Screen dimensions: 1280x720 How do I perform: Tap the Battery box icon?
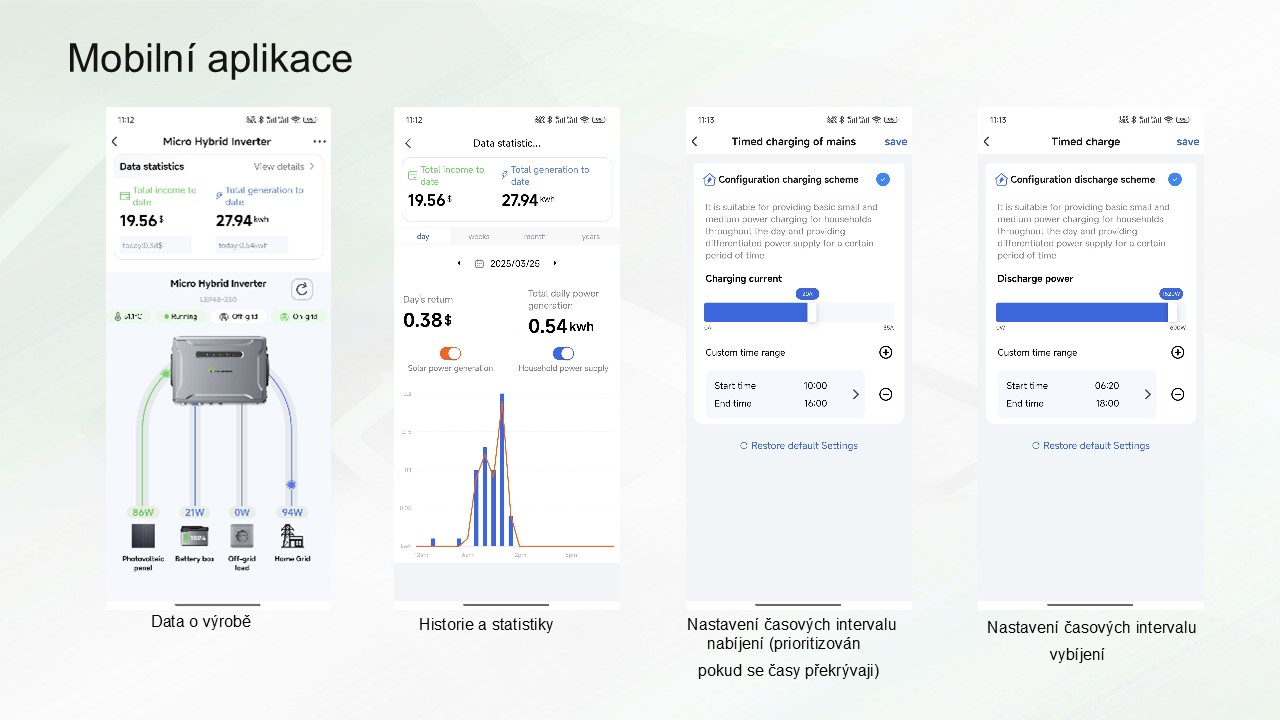(194, 536)
